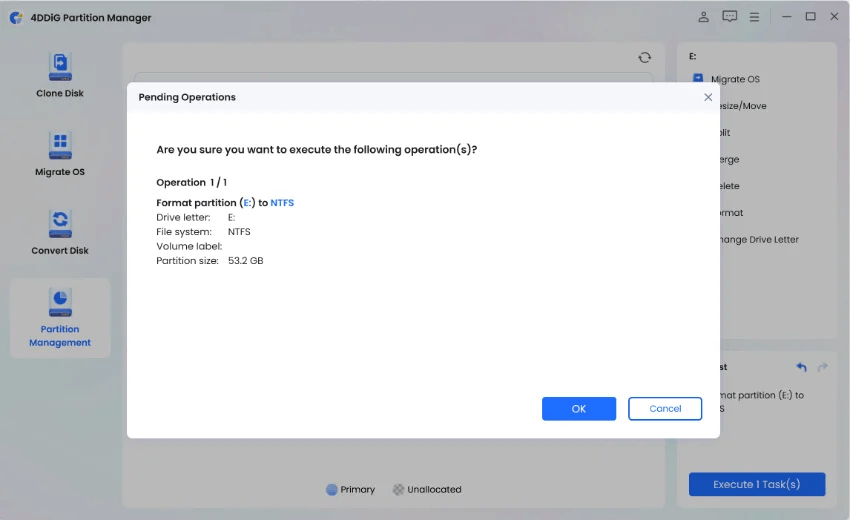Image resolution: width=850 pixels, height=520 pixels.
Task: Undo the last task with the undo arrow
Action: pyautogui.click(x=801, y=367)
